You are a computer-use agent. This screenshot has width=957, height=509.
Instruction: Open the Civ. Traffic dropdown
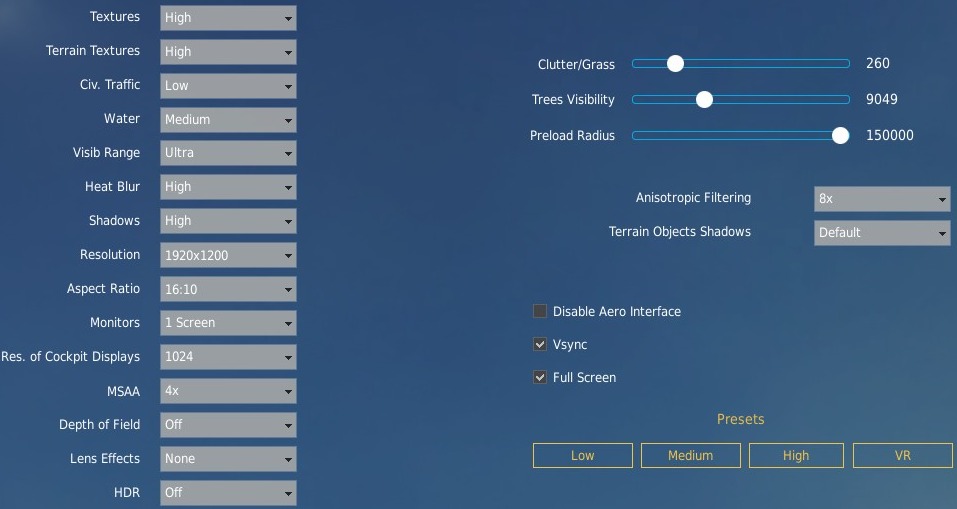tap(228, 86)
